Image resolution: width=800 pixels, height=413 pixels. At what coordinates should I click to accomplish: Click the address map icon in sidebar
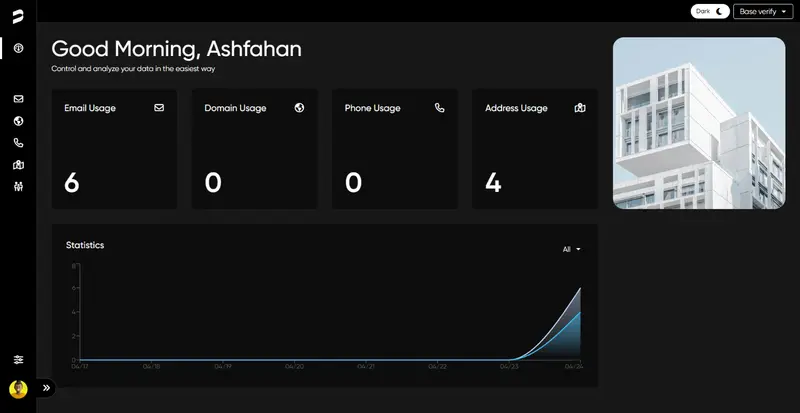coord(18,165)
